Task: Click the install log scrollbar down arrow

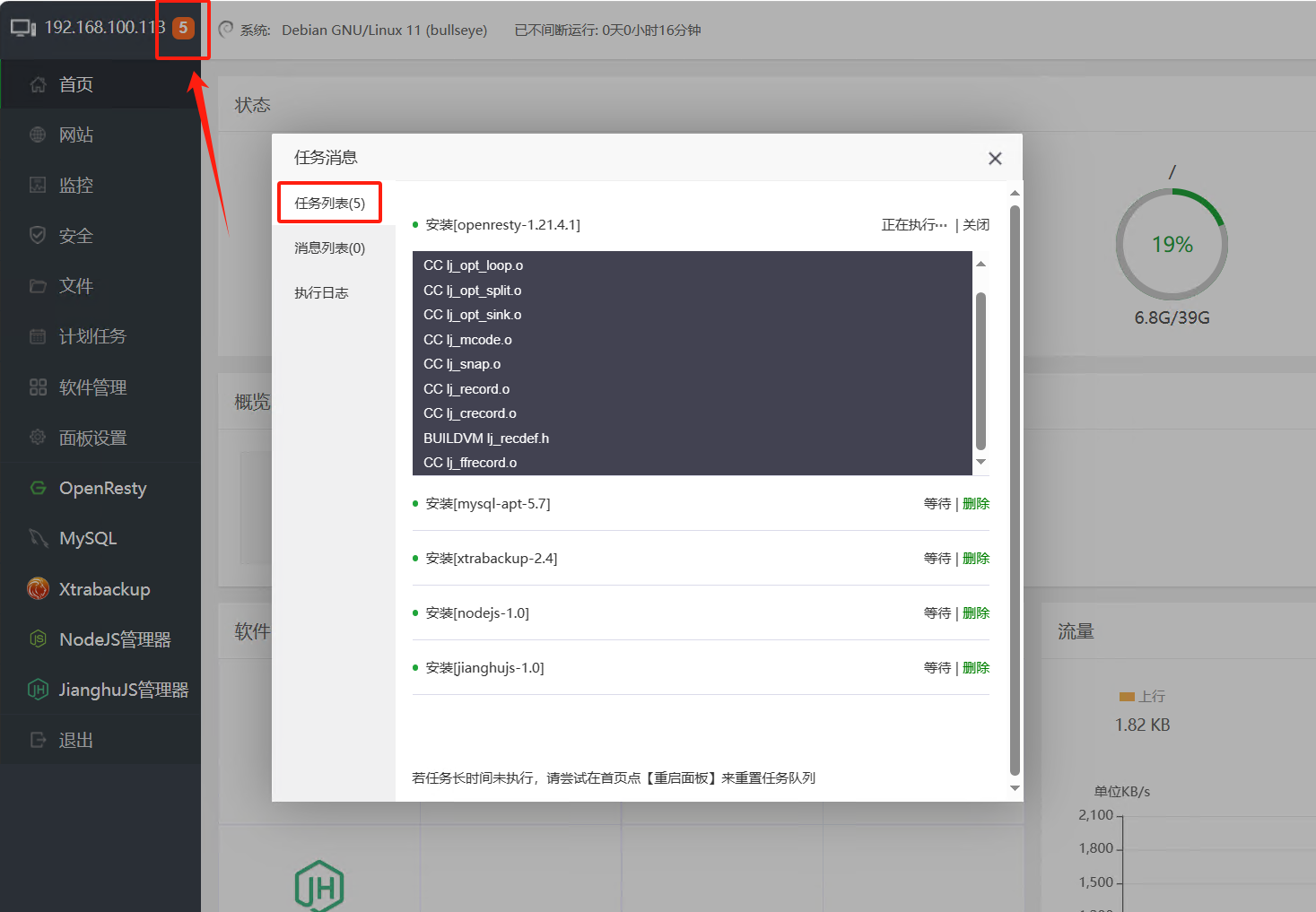Action: coord(980,462)
